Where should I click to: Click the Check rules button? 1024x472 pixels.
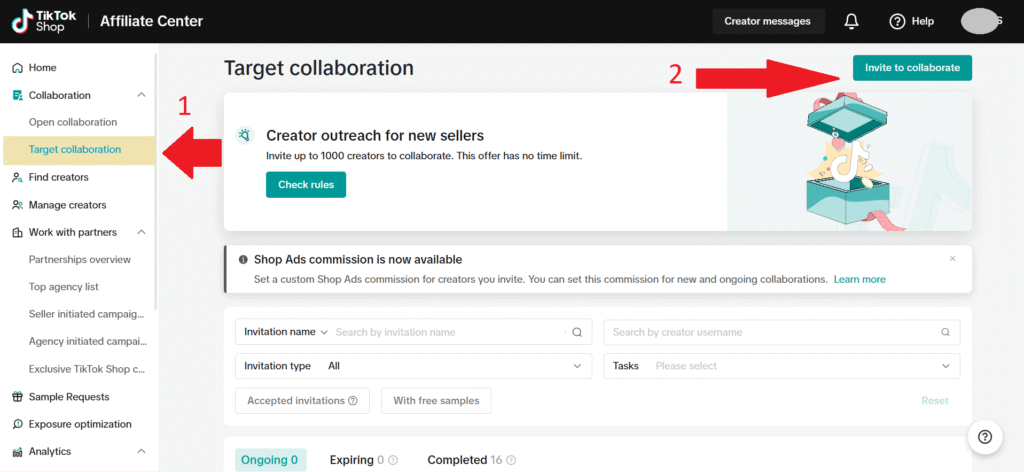pyautogui.click(x=305, y=185)
